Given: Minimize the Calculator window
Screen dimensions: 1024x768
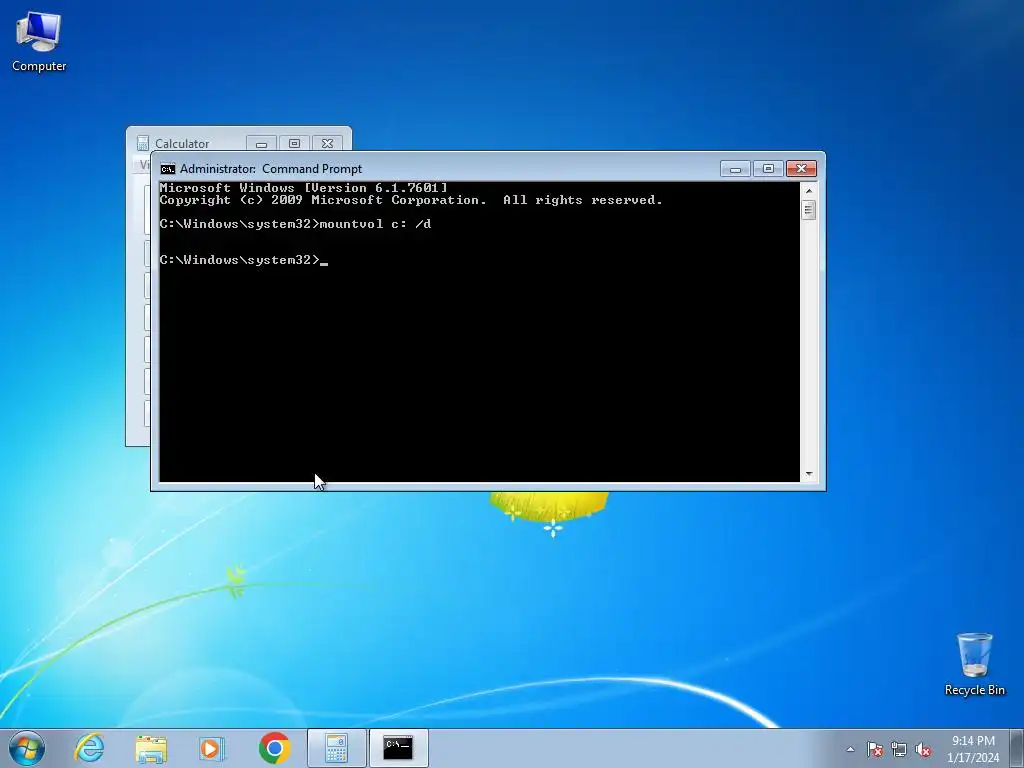Looking at the screenshot, I should pos(261,144).
